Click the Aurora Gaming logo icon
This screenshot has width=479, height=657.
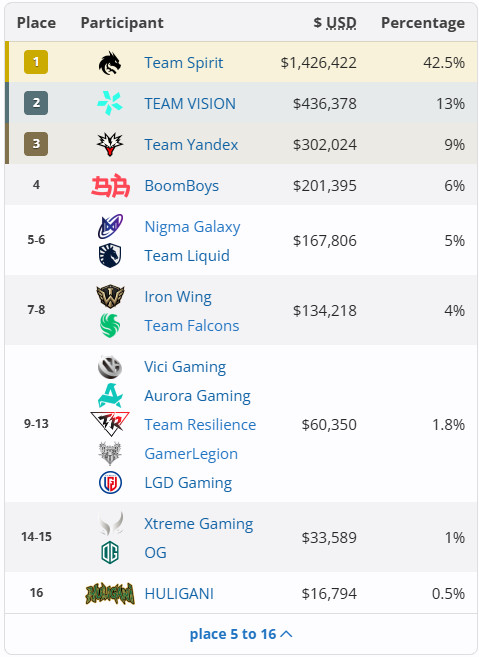coord(110,396)
